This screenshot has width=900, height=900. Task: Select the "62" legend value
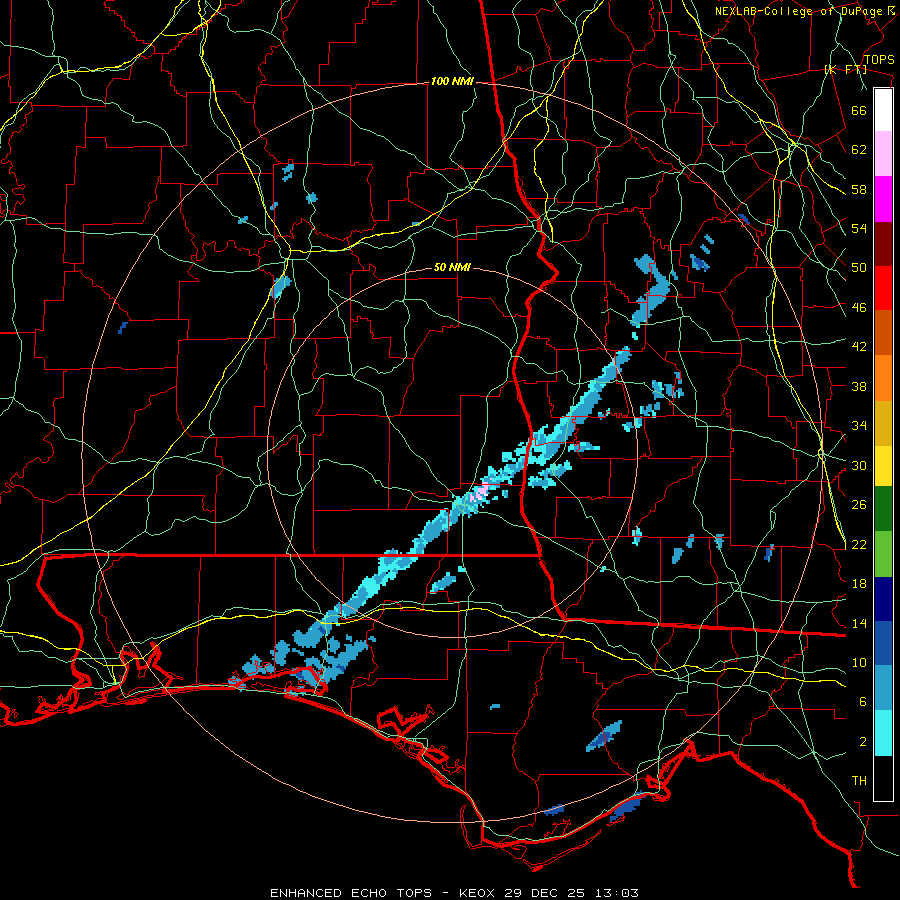859,150
